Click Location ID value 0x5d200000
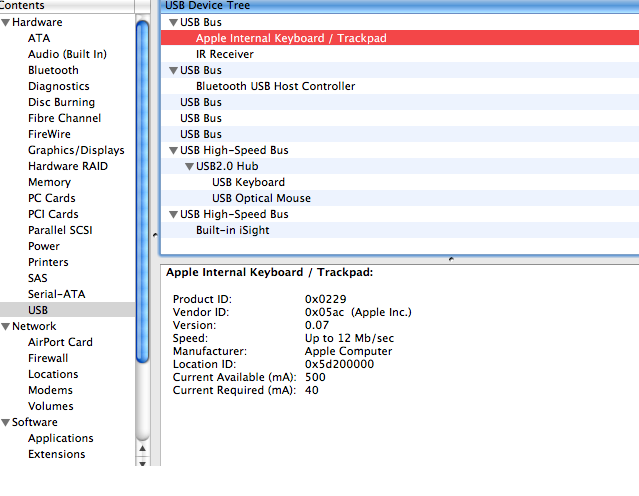 tap(339, 364)
